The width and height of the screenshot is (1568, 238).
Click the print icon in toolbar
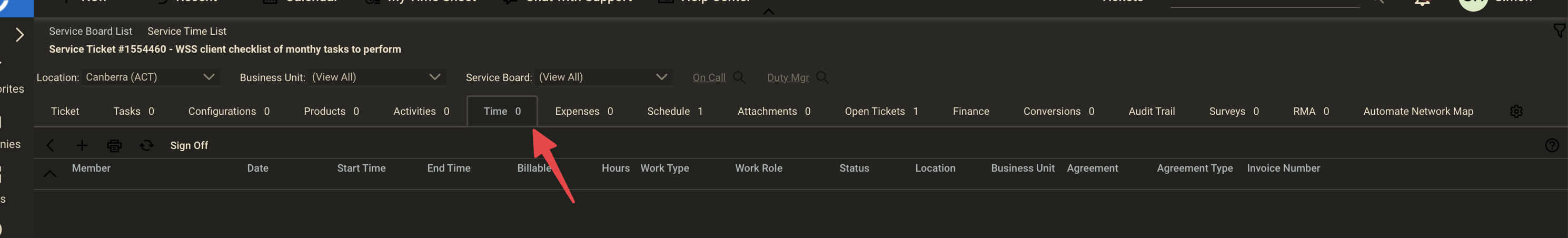pos(114,145)
